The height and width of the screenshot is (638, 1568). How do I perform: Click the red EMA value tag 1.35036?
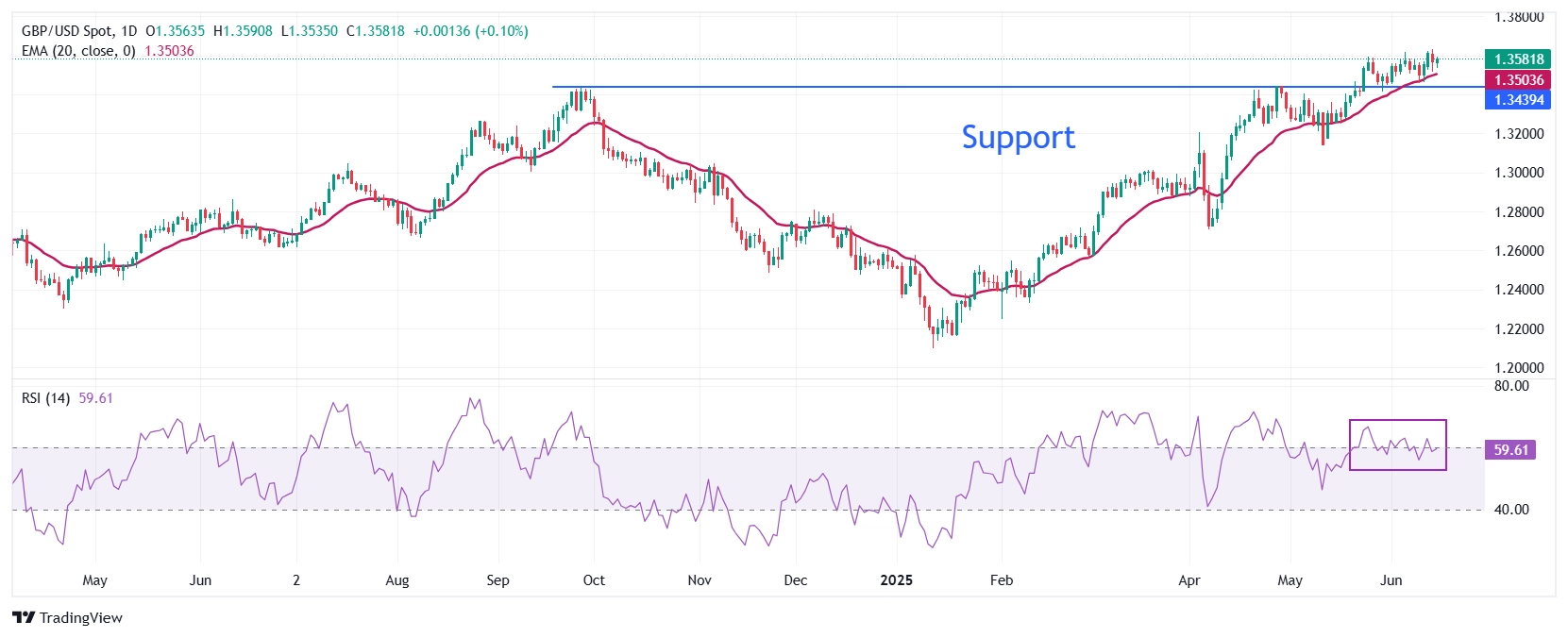(x=1518, y=79)
